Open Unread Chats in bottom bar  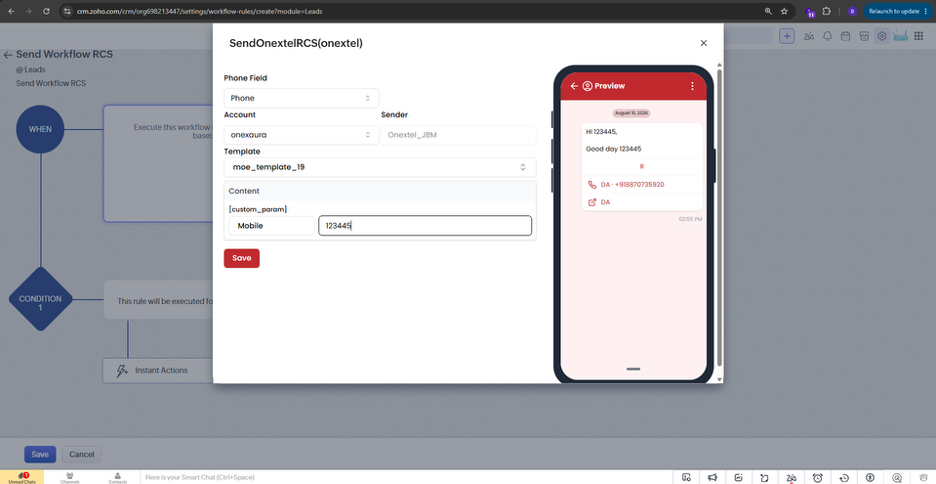tap(22, 477)
